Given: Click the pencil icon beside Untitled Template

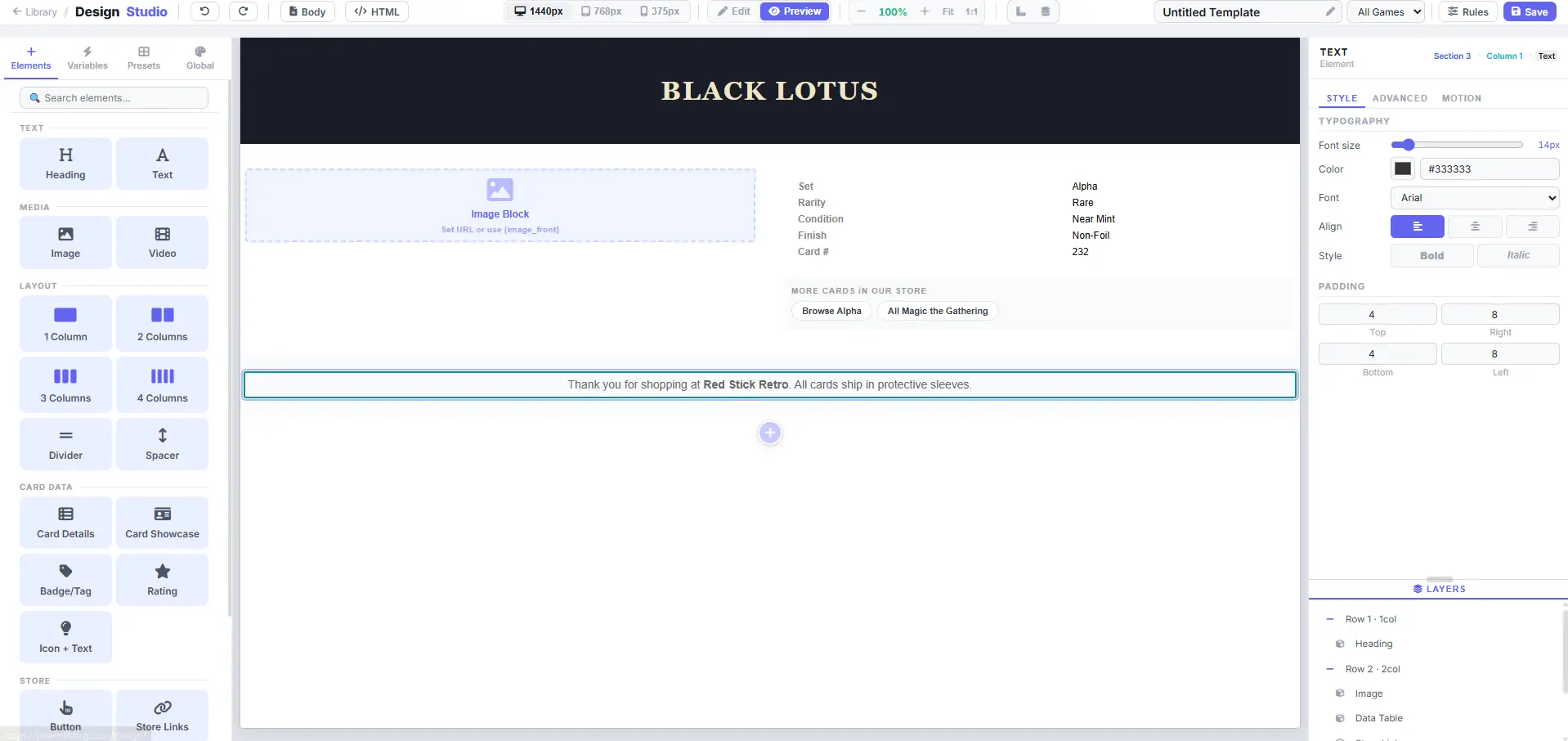Looking at the screenshot, I should (x=1330, y=11).
